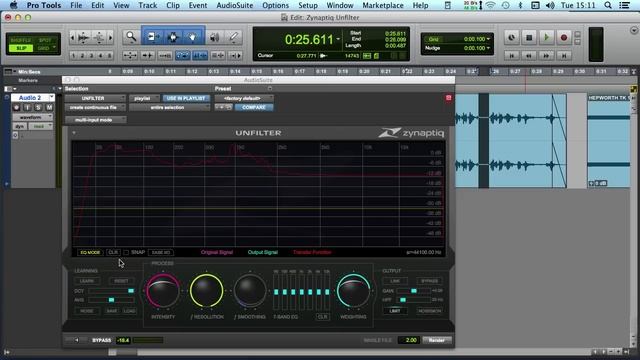Click the COMPARE button

click(x=254, y=107)
